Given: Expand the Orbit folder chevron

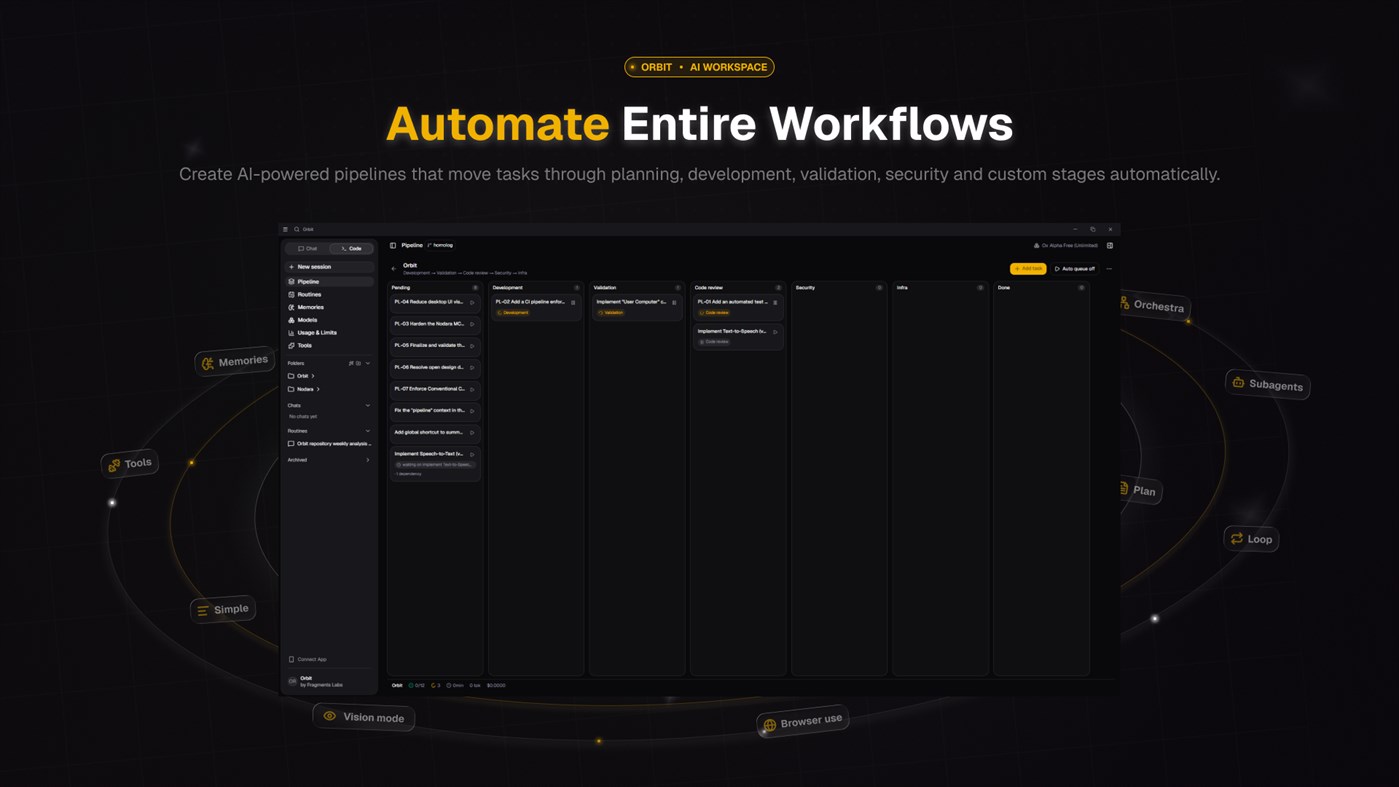Looking at the screenshot, I should 313,376.
